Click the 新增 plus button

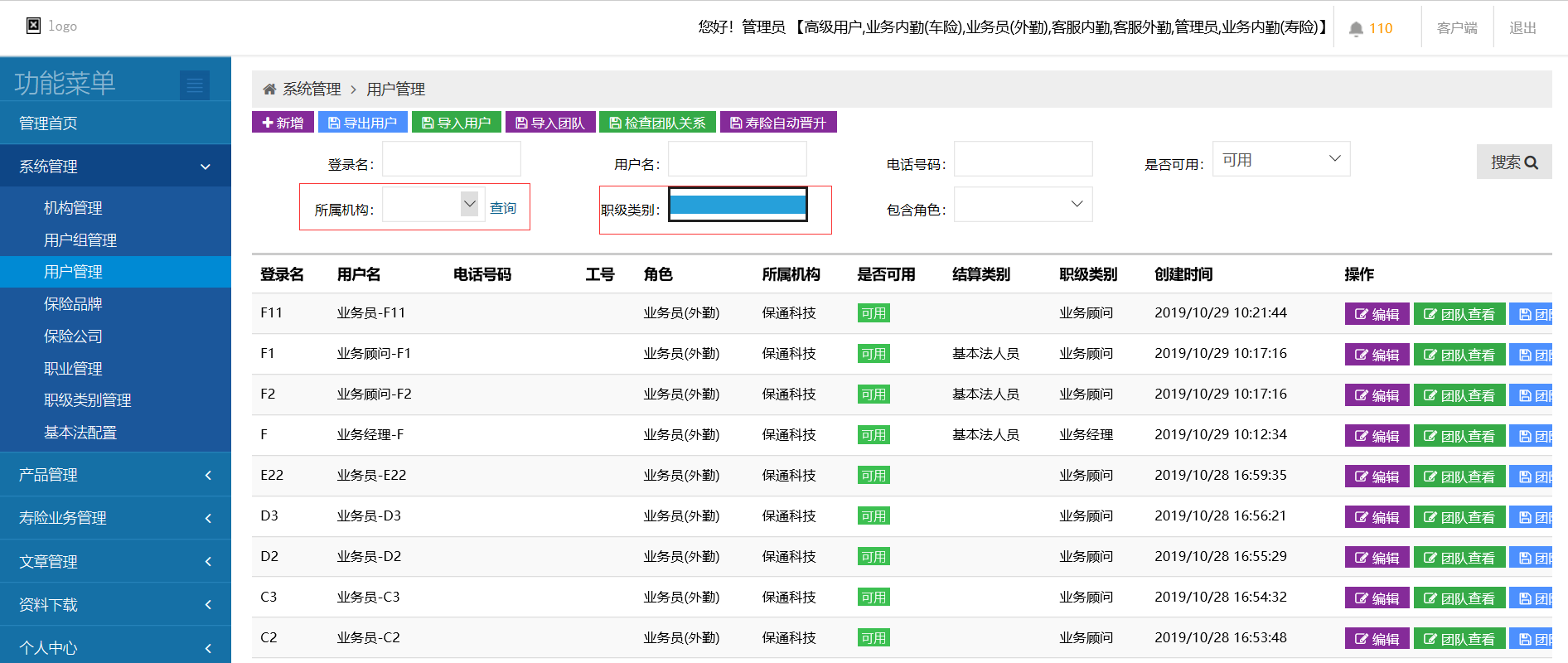[x=283, y=123]
